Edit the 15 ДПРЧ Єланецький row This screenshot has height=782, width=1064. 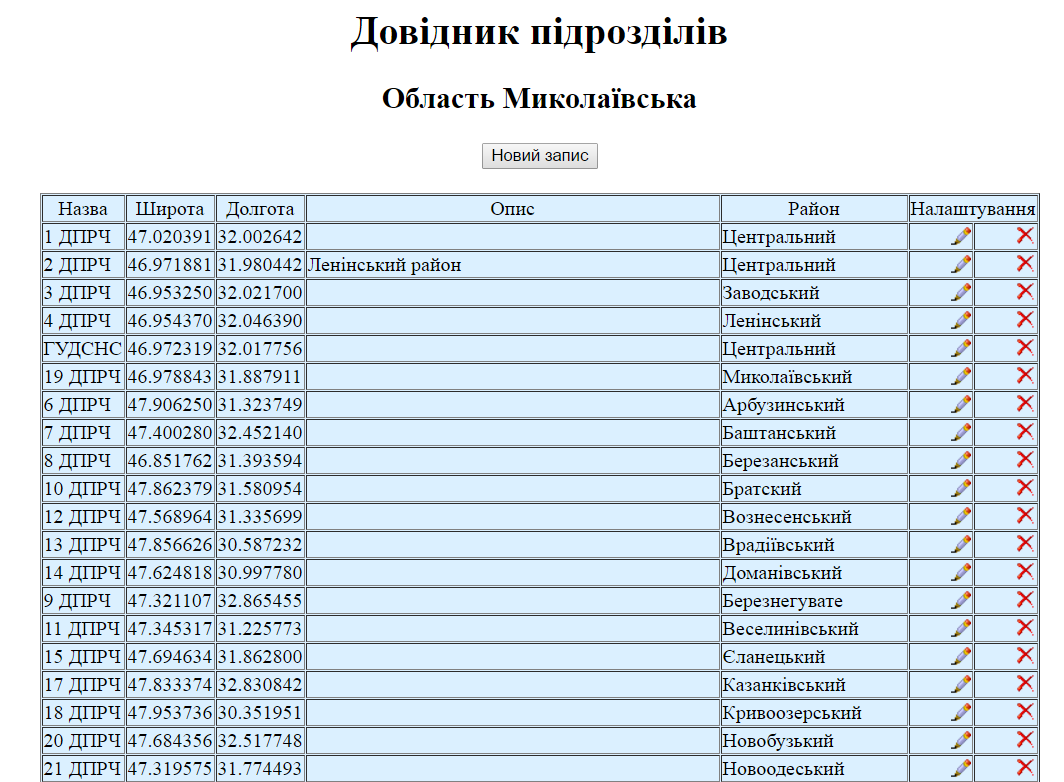pyautogui.click(x=961, y=656)
